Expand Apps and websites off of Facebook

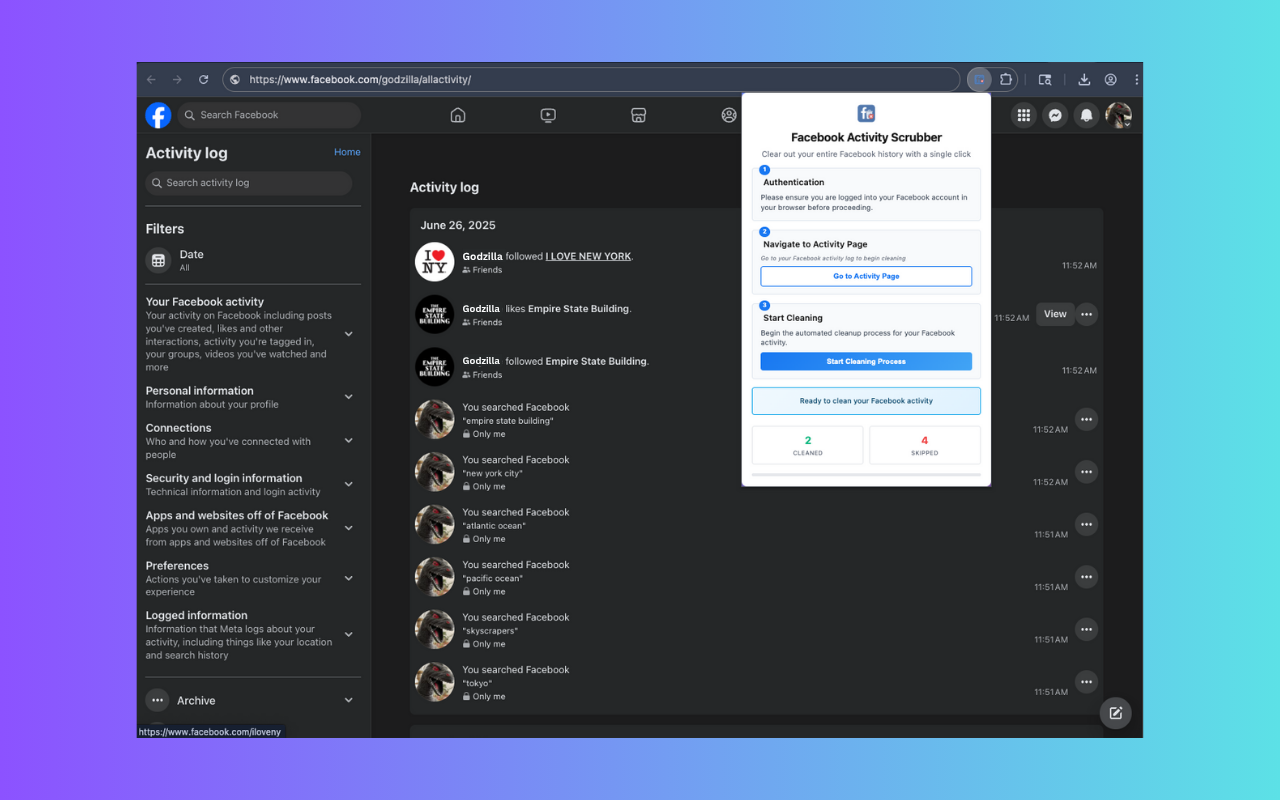[349, 528]
